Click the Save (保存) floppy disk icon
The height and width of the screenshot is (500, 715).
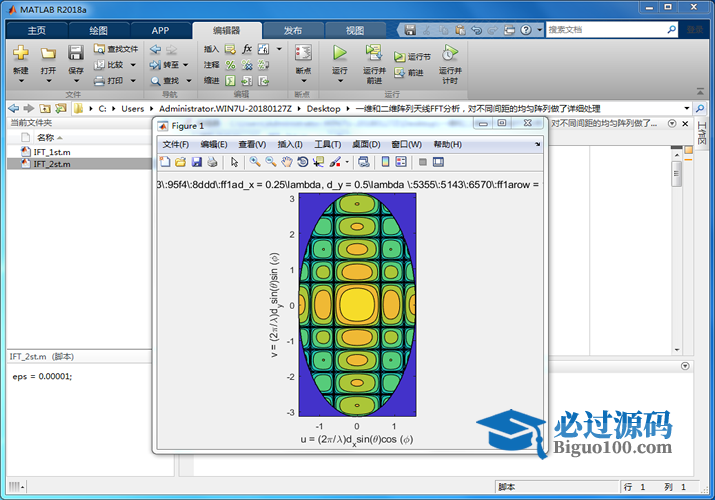pyautogui.click(x=76, y=52)
